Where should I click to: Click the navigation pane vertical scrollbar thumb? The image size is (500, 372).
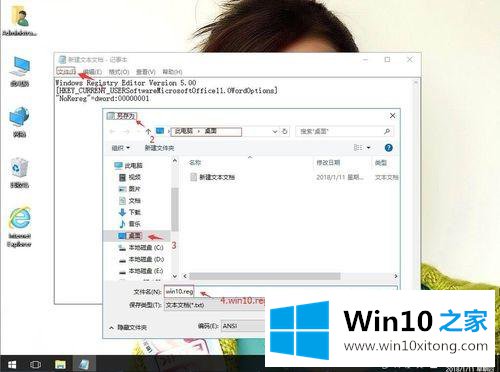pyautogui.click(x=175, y=209)
